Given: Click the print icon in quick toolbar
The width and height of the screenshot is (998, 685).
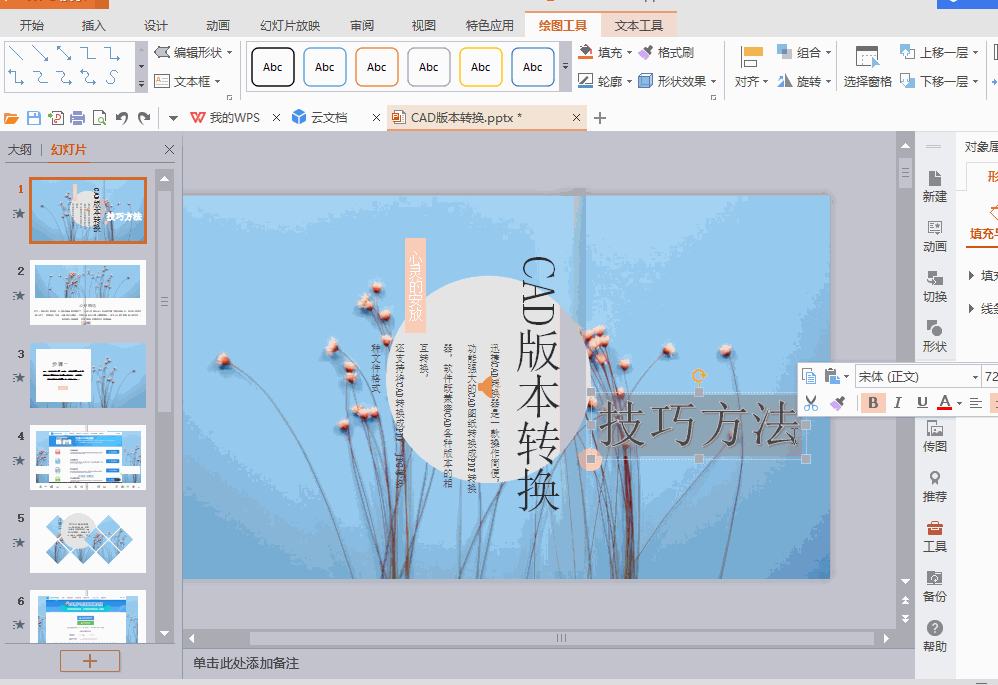Looking at the screenshot, I should pyautogui.click(x=78, y=118).
